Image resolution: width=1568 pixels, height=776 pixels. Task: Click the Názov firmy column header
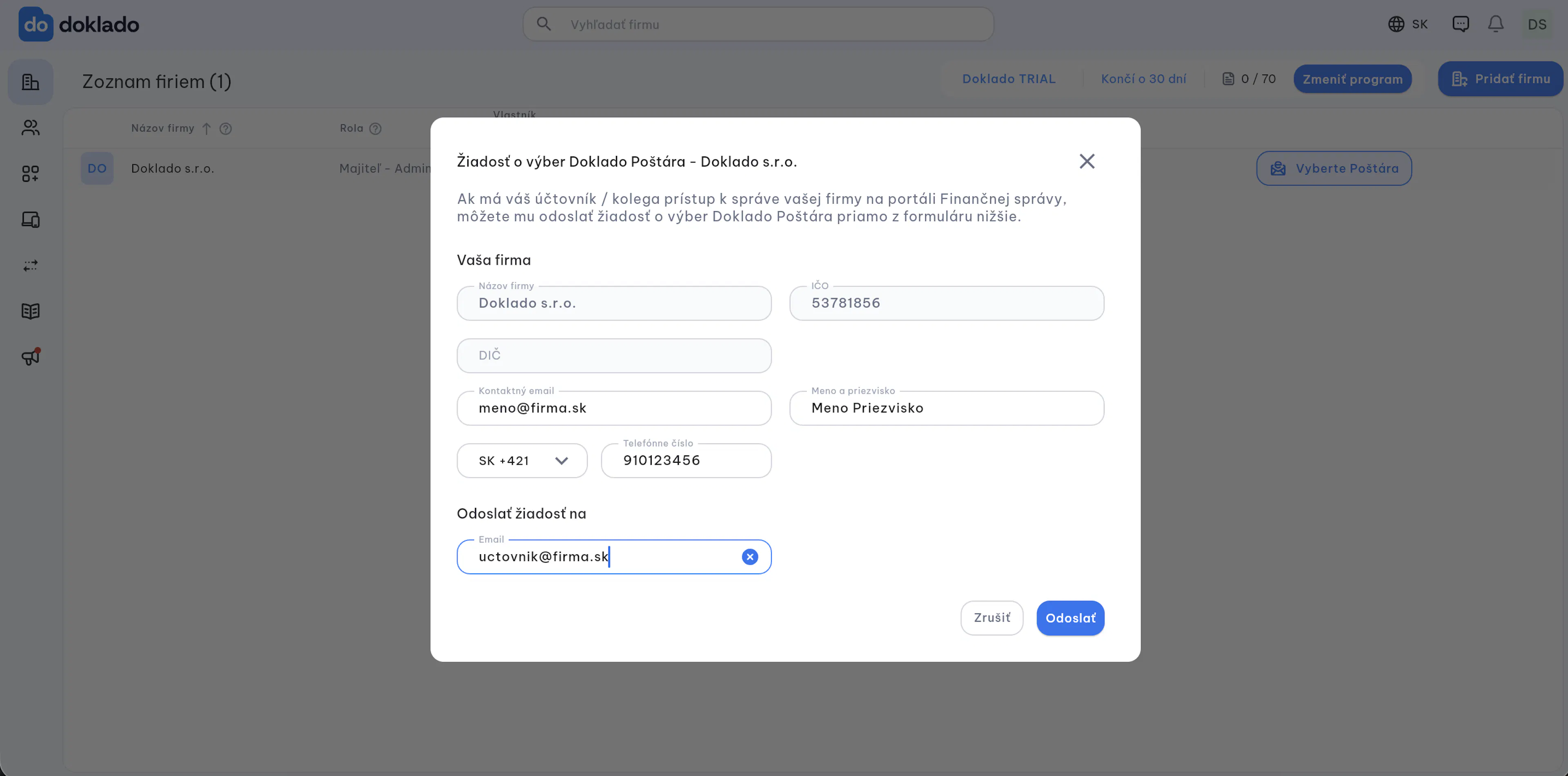coord(163,128)
